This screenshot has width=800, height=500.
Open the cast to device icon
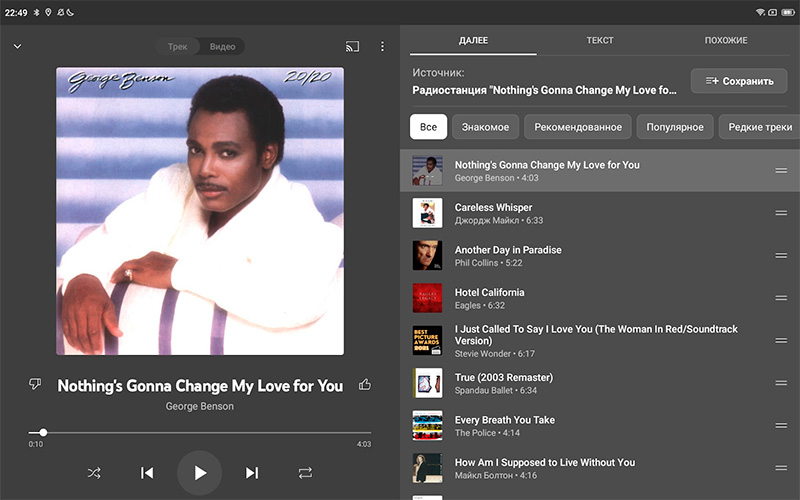(352, 47)
